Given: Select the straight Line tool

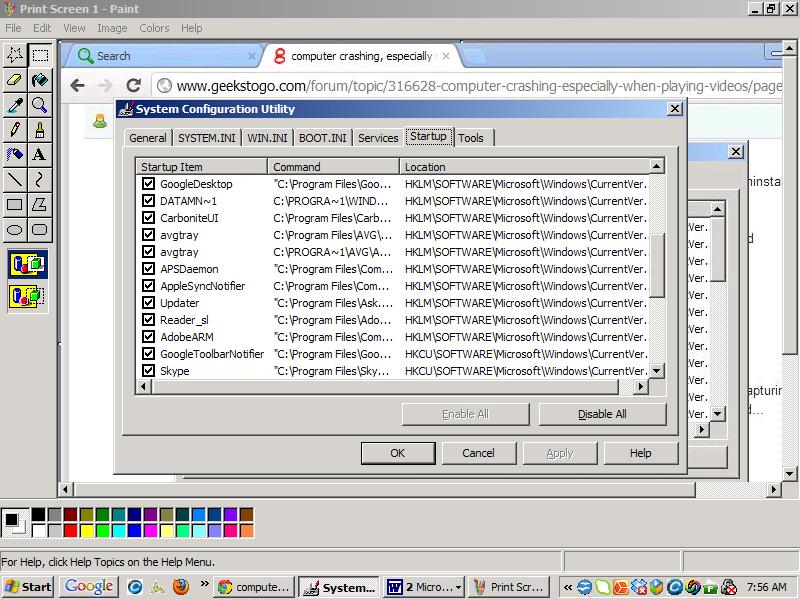Looking at the screenshot, I should click(x=15, y=180).
